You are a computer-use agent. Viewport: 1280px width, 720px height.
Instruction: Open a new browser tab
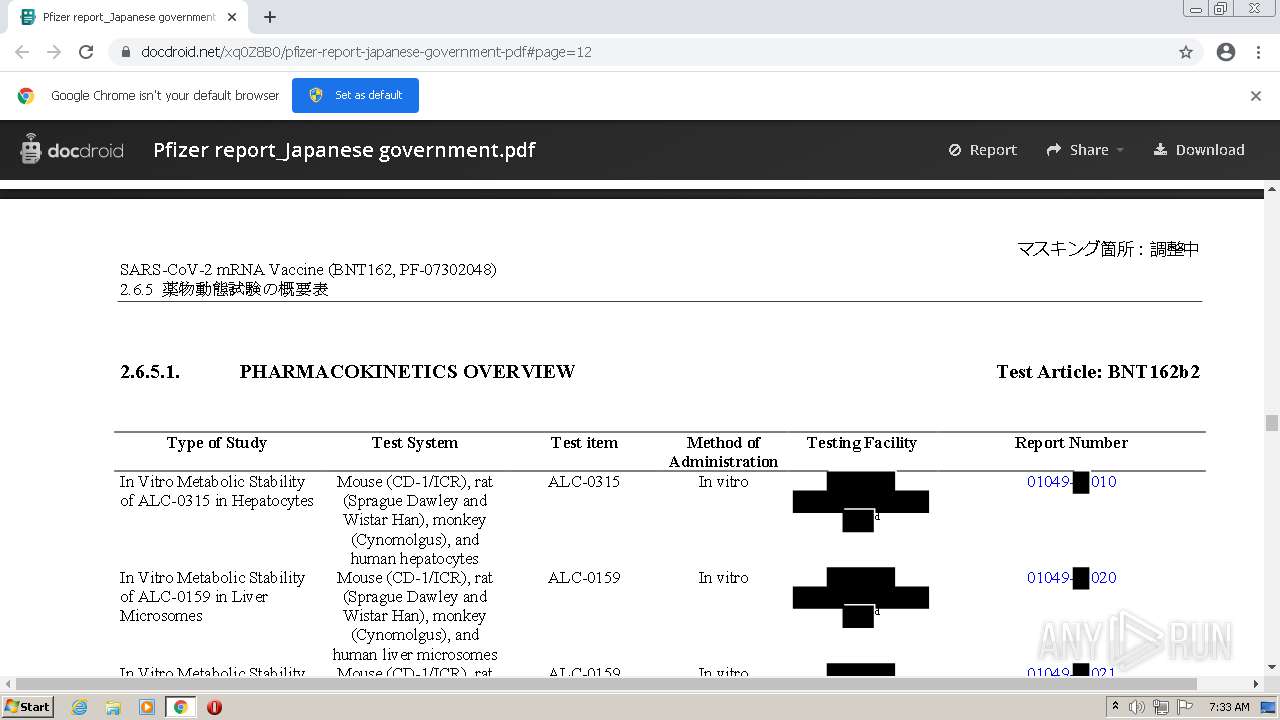pos(269,17)
